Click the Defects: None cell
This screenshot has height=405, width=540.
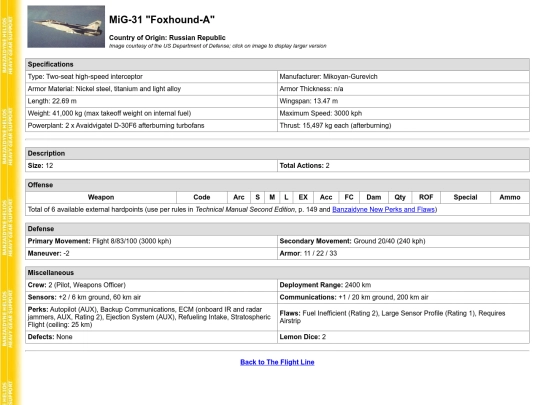[151, 337]
